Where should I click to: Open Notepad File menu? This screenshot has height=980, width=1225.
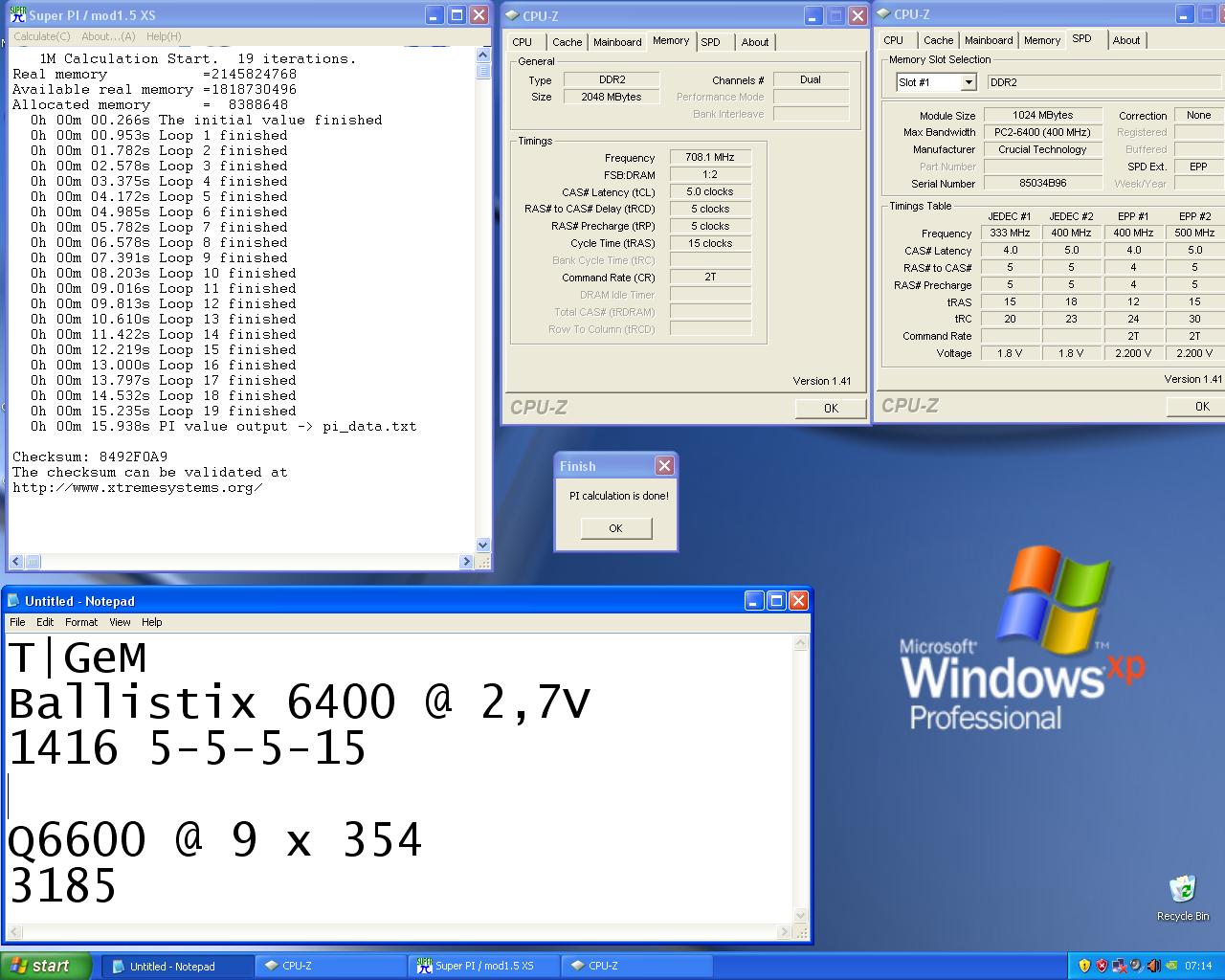click(17, 622)
